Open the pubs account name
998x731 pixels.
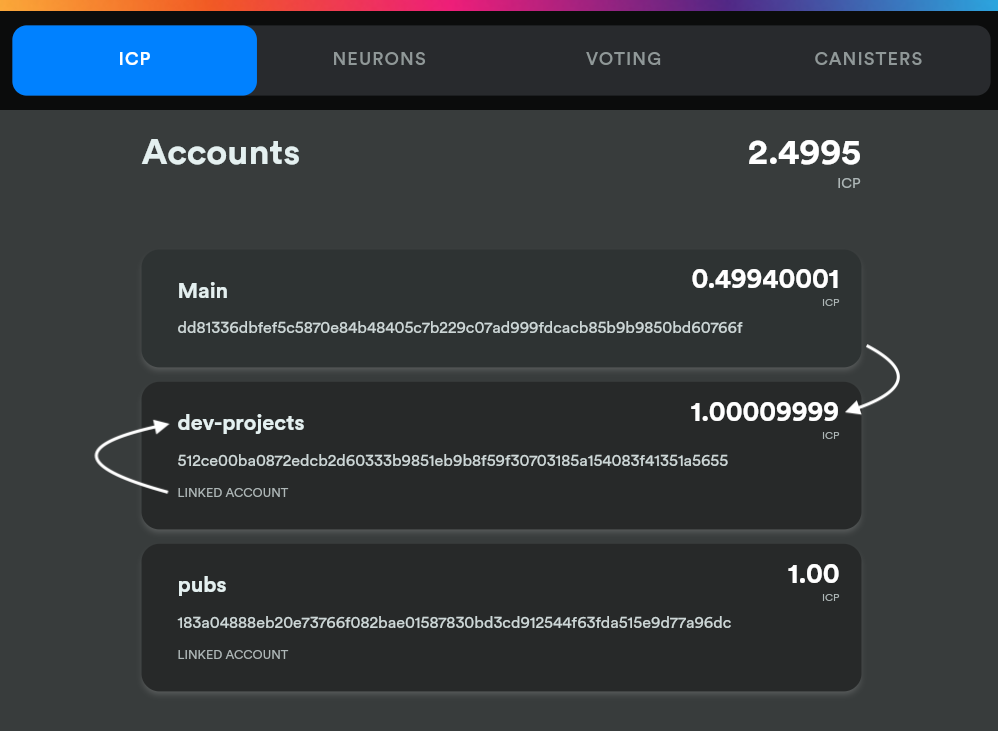pyautogui.click(x=203, y=585)
